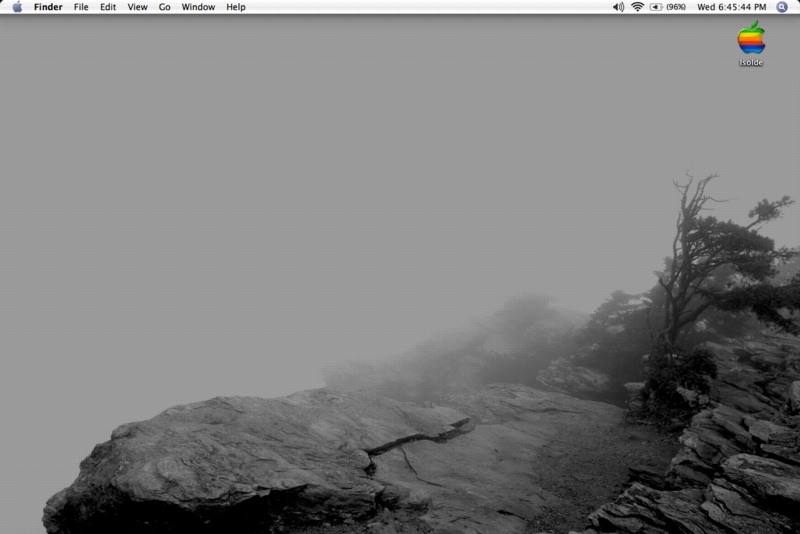The width and height of the screenshot is (800, 534).
Task: Click the battery status icon
Action: click(656, 7)
